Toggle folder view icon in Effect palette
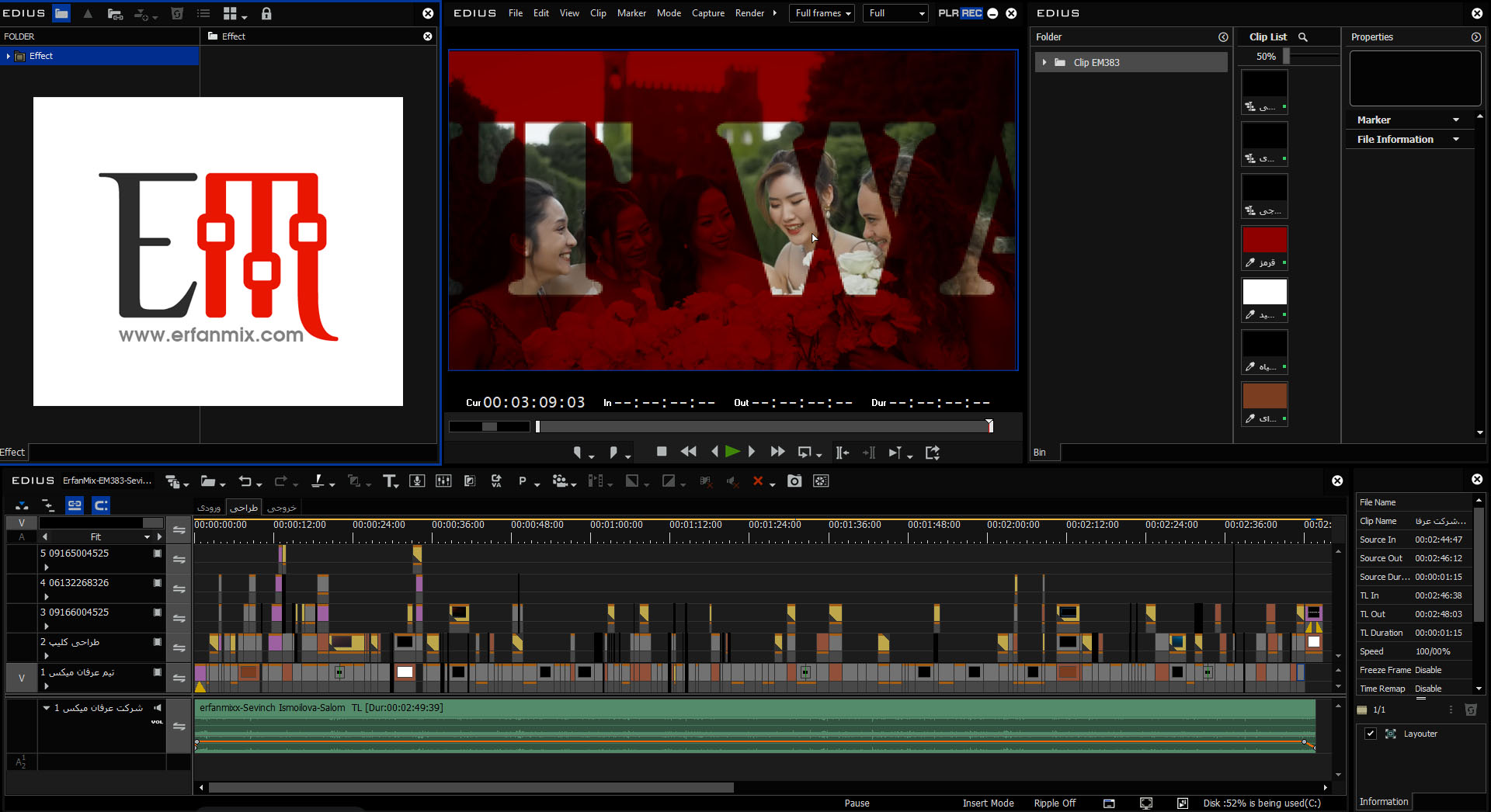The height and width of the screenshot is (812, 1491). click(61, 13)
